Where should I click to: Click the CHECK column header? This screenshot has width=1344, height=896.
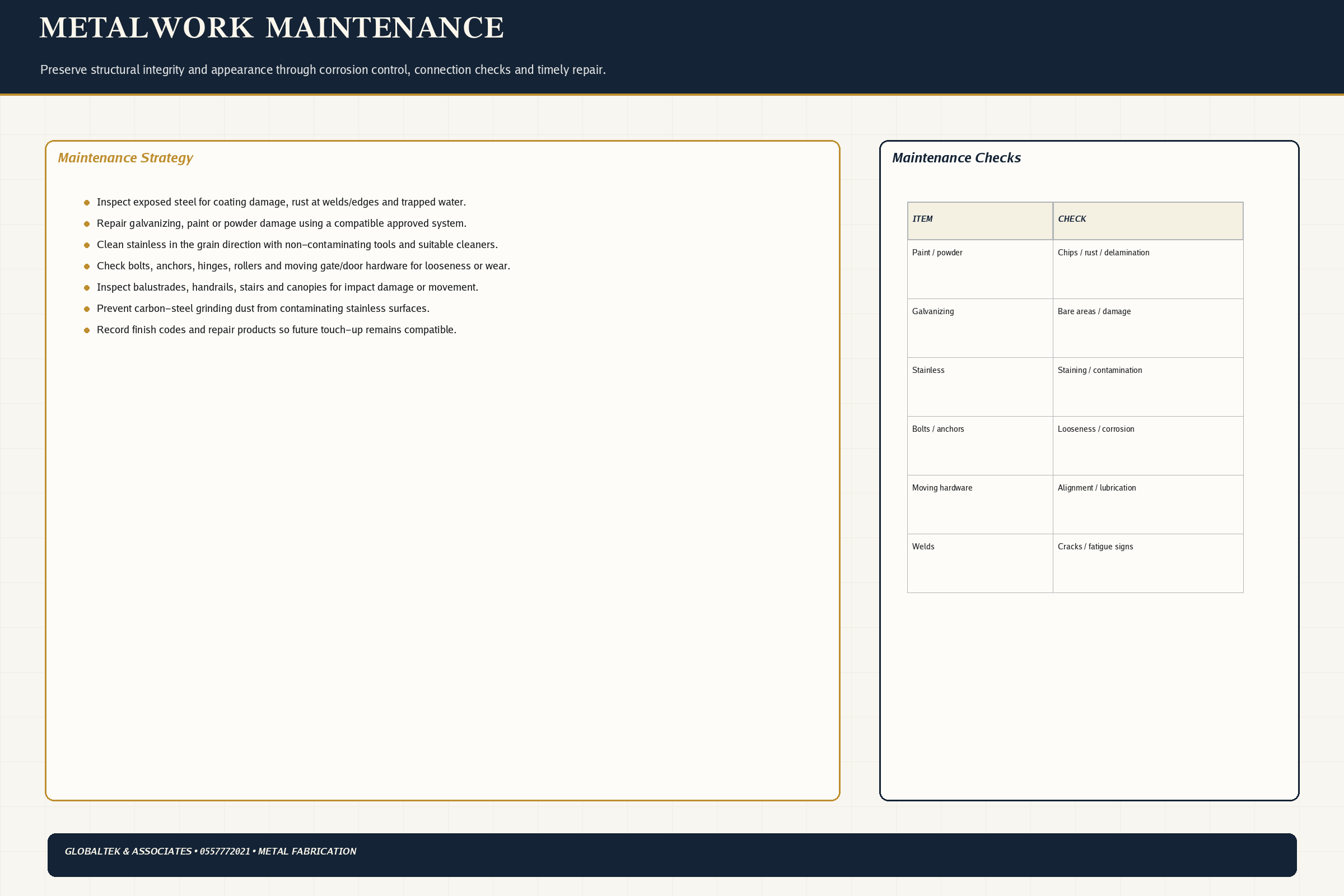[x=1148, y=221]
